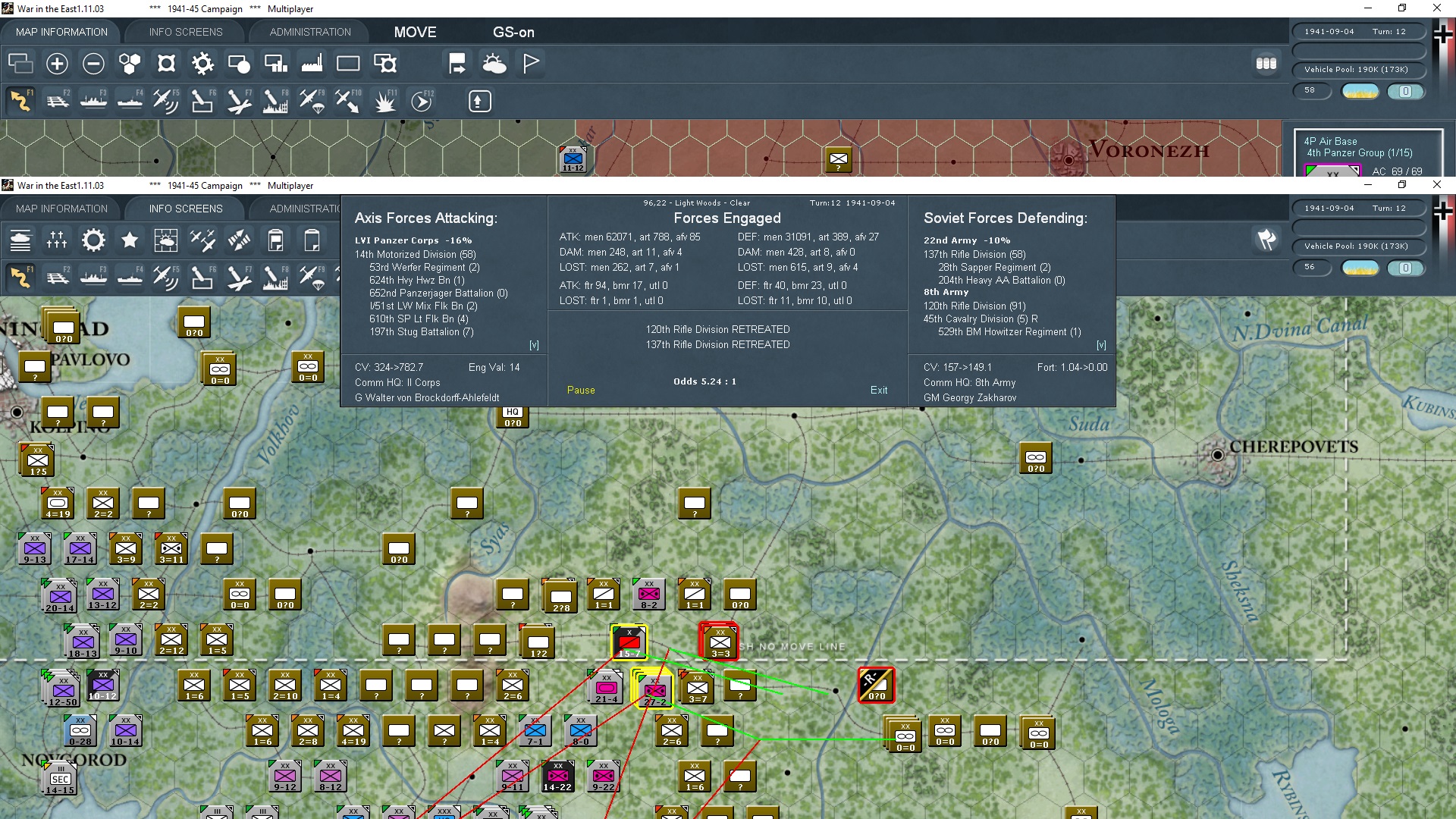Select air transport parachute mode F9
Viewport: 1456px width, 819px height.
[x=312, y=101]
